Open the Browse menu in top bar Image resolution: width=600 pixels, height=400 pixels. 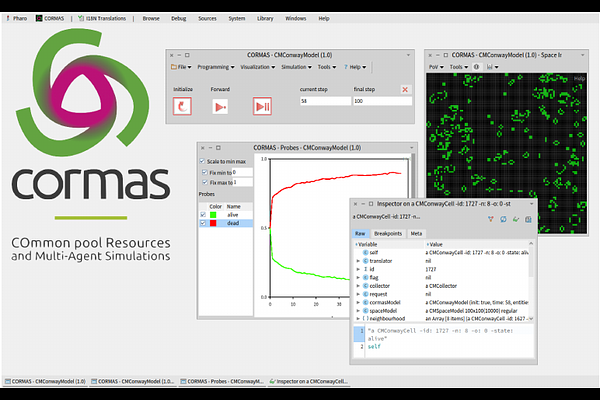(x=151, y=18)
